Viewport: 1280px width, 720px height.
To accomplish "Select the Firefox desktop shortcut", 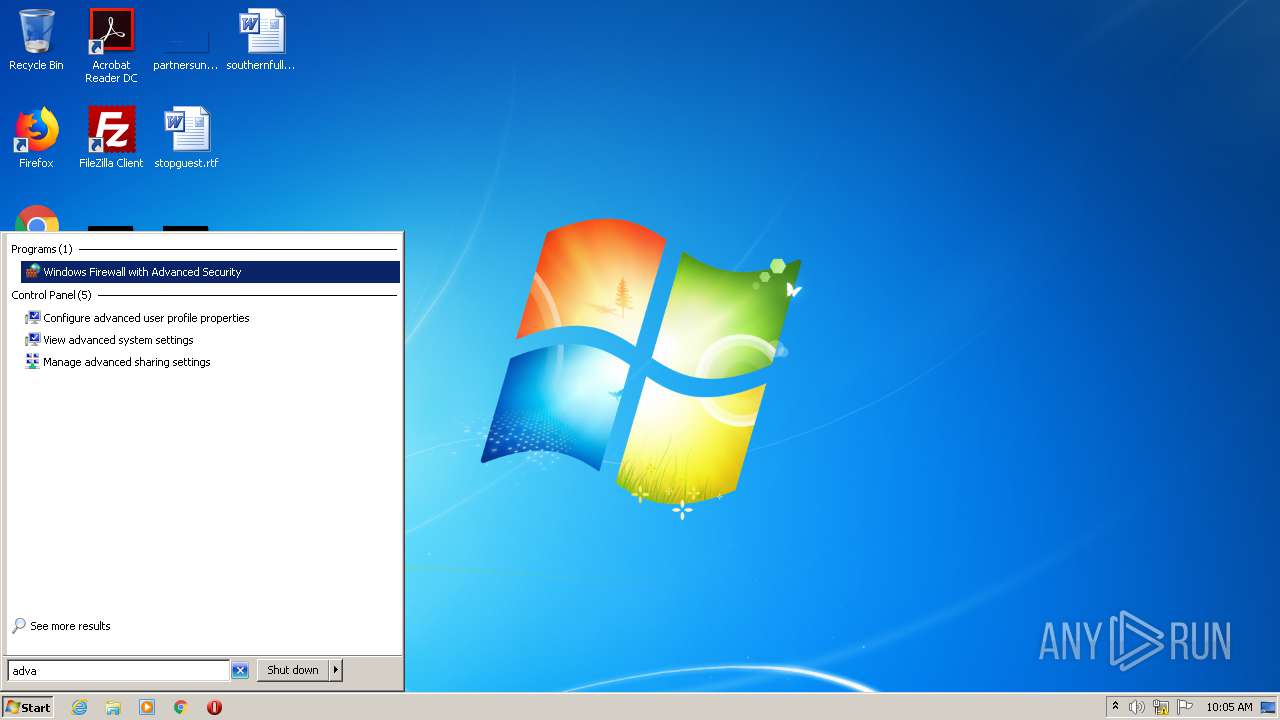I will [x=36, y=137].
